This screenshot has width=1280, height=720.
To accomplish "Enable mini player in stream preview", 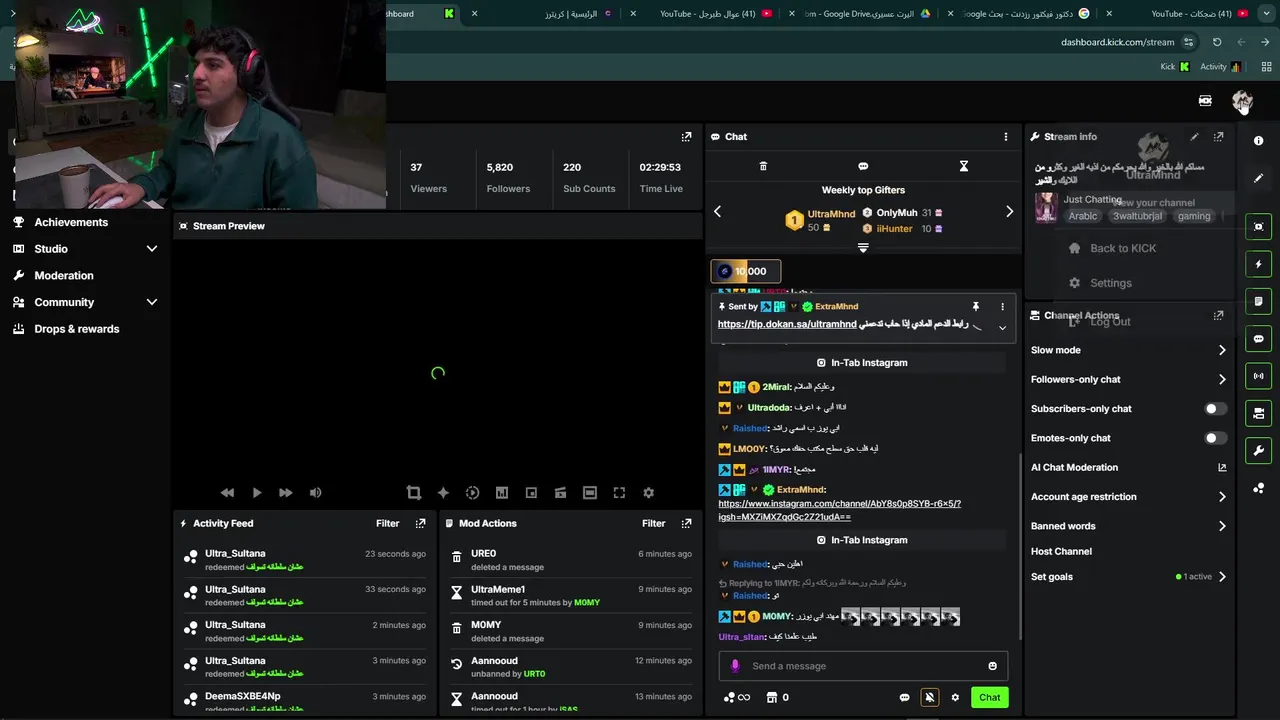I will 531,493.
